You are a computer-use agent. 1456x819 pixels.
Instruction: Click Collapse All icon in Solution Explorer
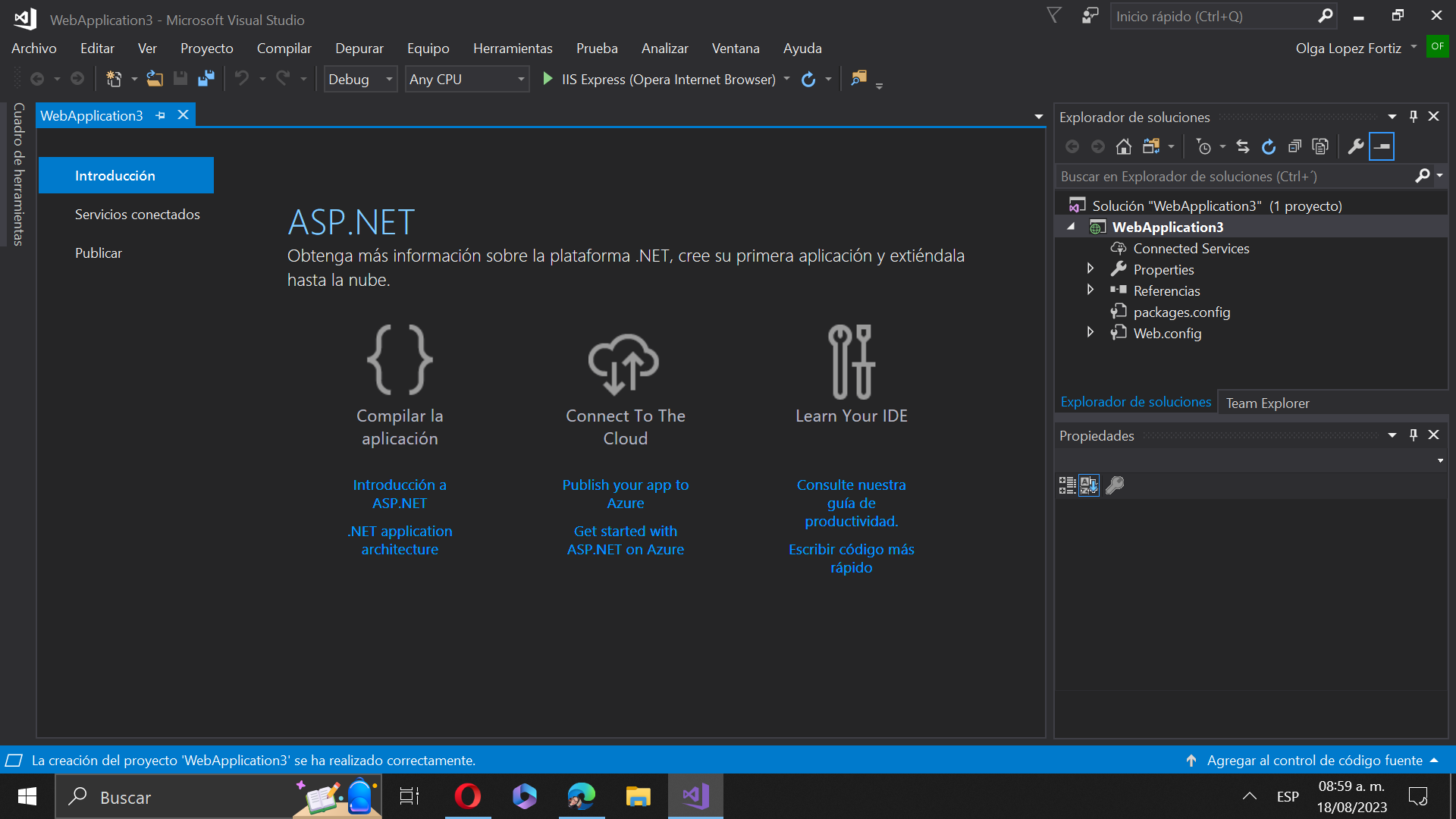pos(1294,146)
